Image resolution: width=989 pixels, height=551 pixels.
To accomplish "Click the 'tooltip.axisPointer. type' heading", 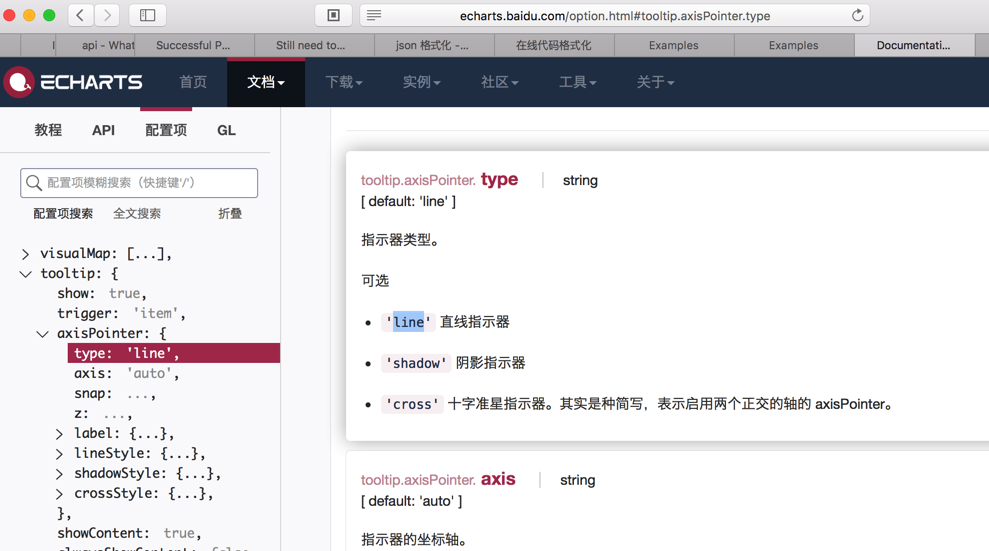I will point(439,180).
